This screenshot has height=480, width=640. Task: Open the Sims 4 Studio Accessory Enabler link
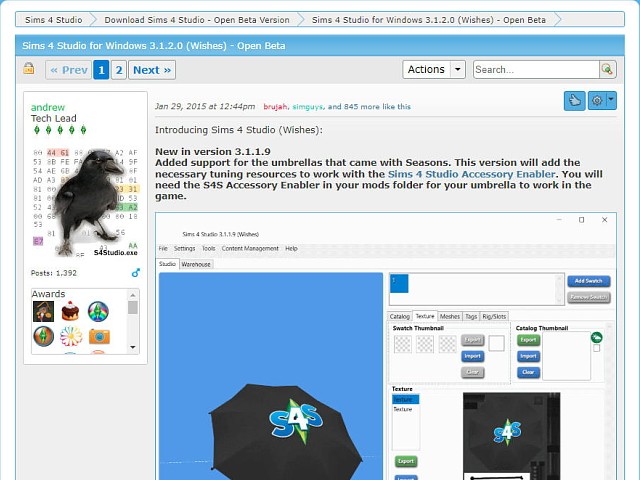[x=471, y=174]
